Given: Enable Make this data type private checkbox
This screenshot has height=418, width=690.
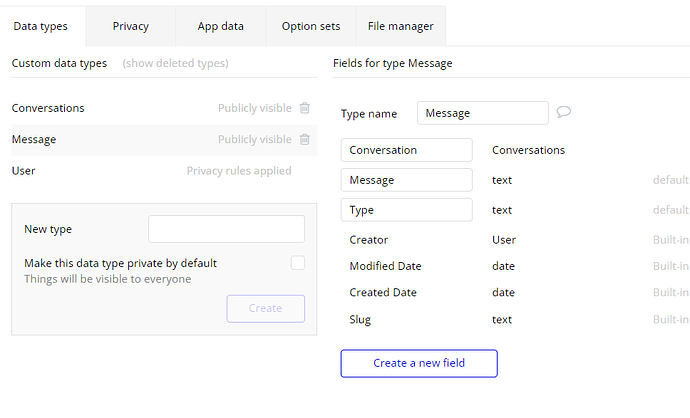Looking at the screenshot, I should point(297,263).
